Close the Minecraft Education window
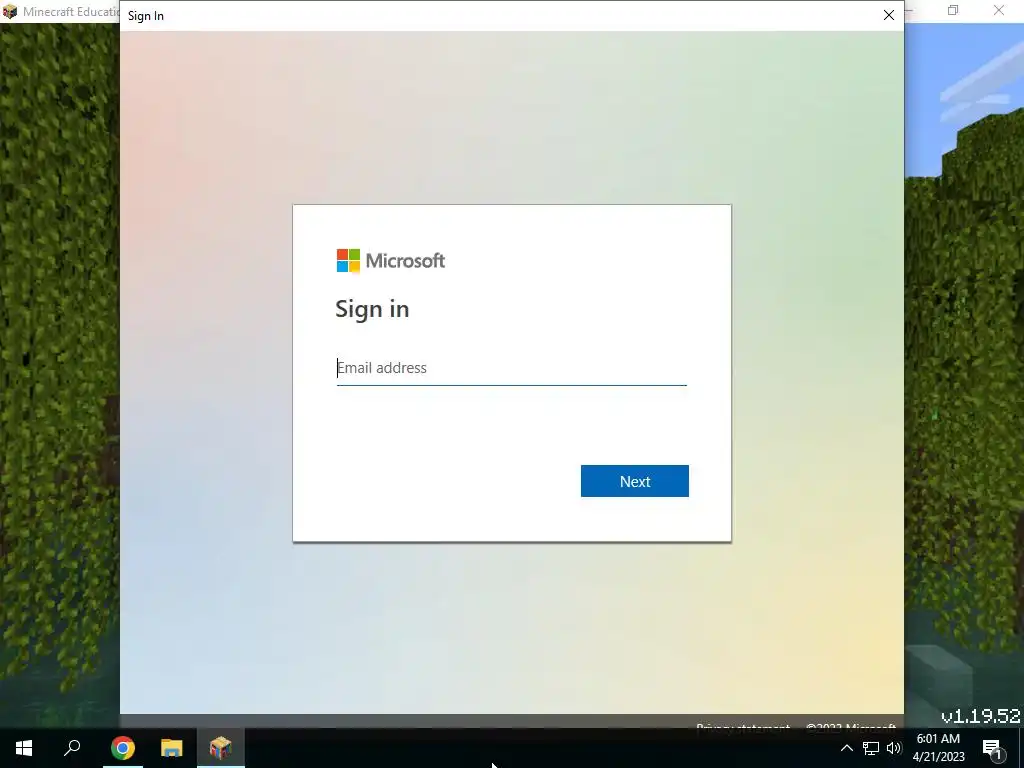The width and height of the screenshot is (1024, 768). pos(999,10)
